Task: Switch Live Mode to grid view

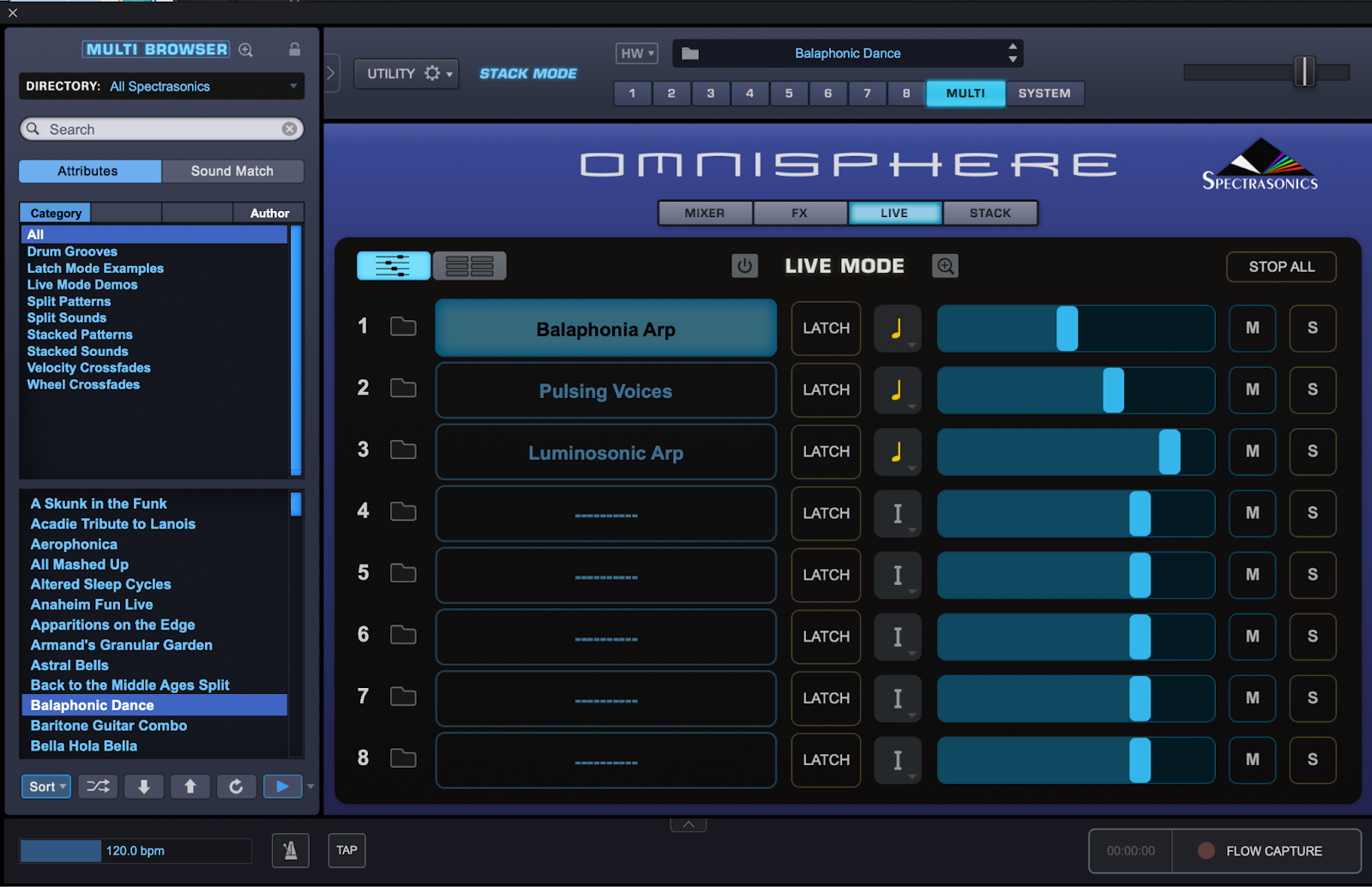Action: 470,266
